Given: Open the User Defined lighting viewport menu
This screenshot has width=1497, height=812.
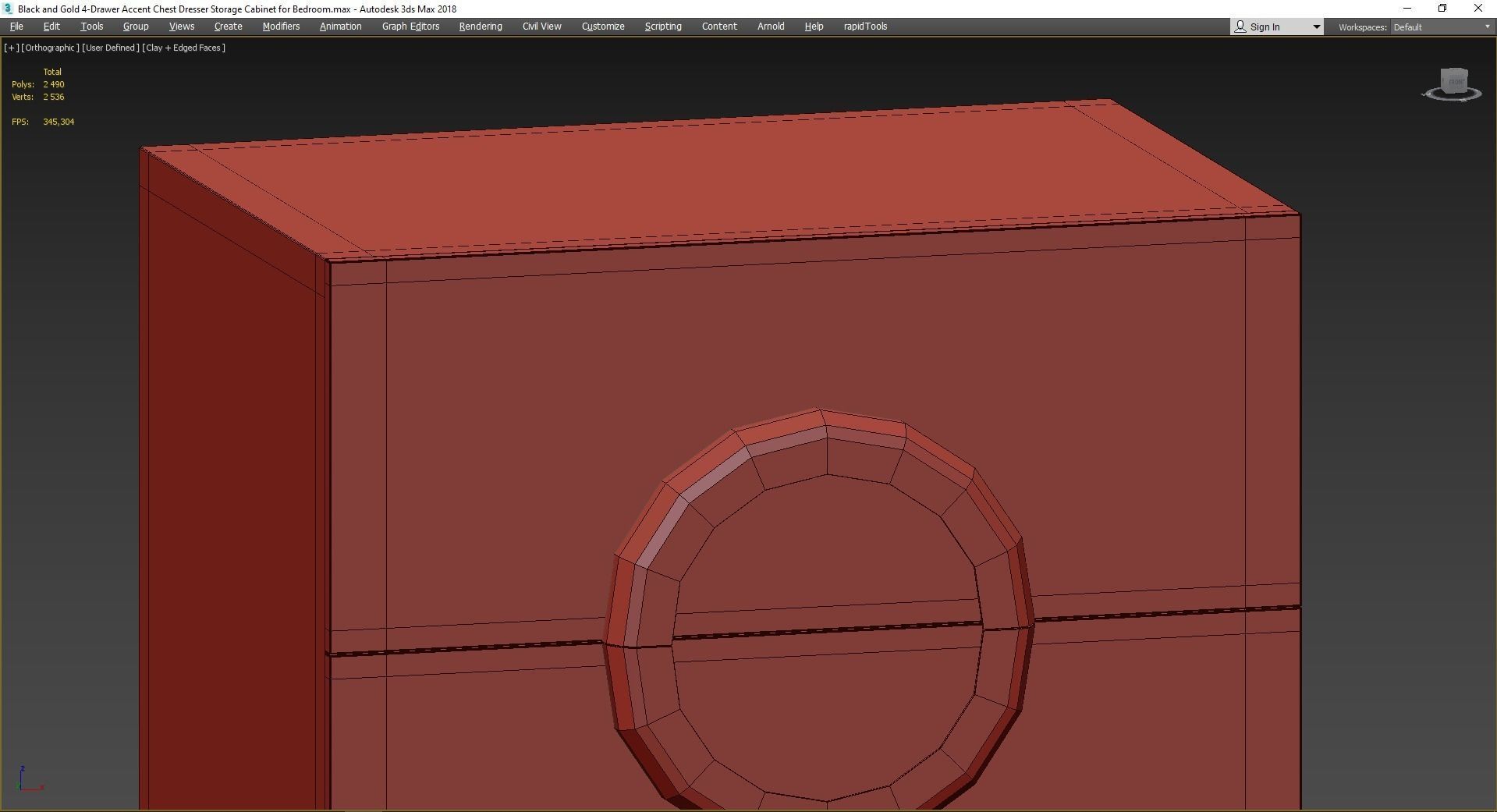Looking at the screenshot, I should click(111, 48).
